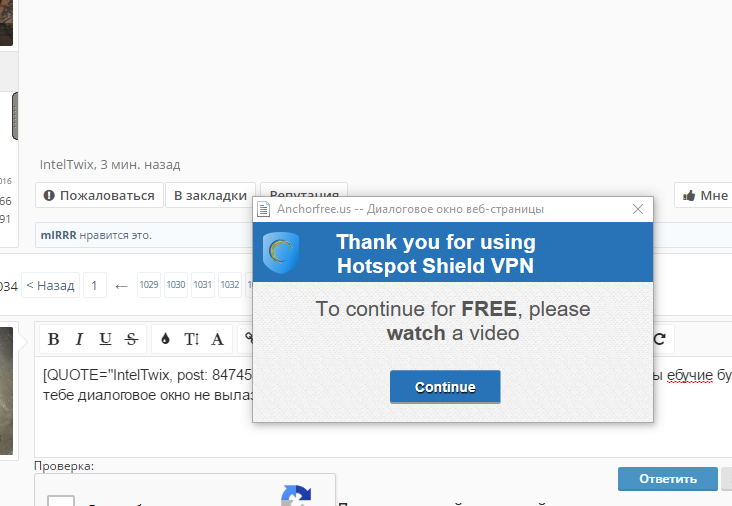Submit the reply with Ответить
The height and width of the screenshot is (506, 732).
click(668, 479)
